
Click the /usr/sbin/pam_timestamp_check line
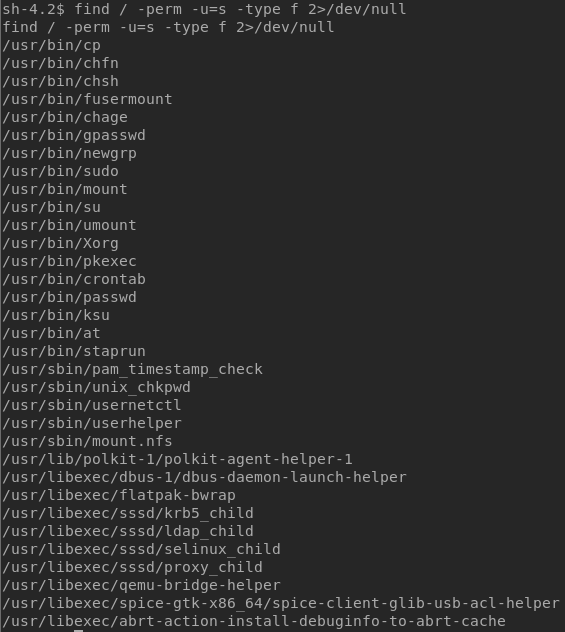click(133, 370)
